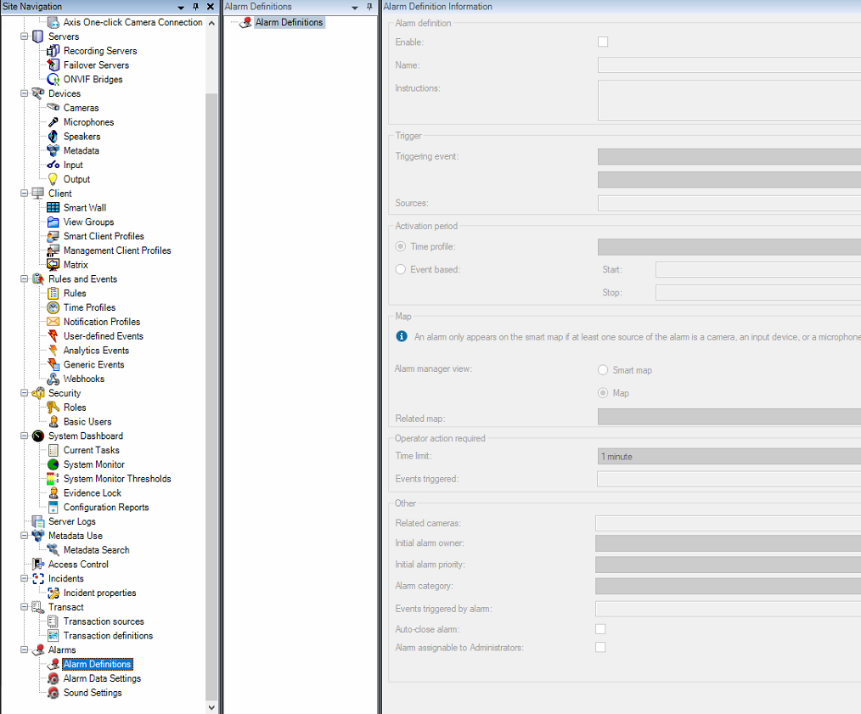
Task: Toggle the Auto-close alarm checkbox
Action: [600, 629]
